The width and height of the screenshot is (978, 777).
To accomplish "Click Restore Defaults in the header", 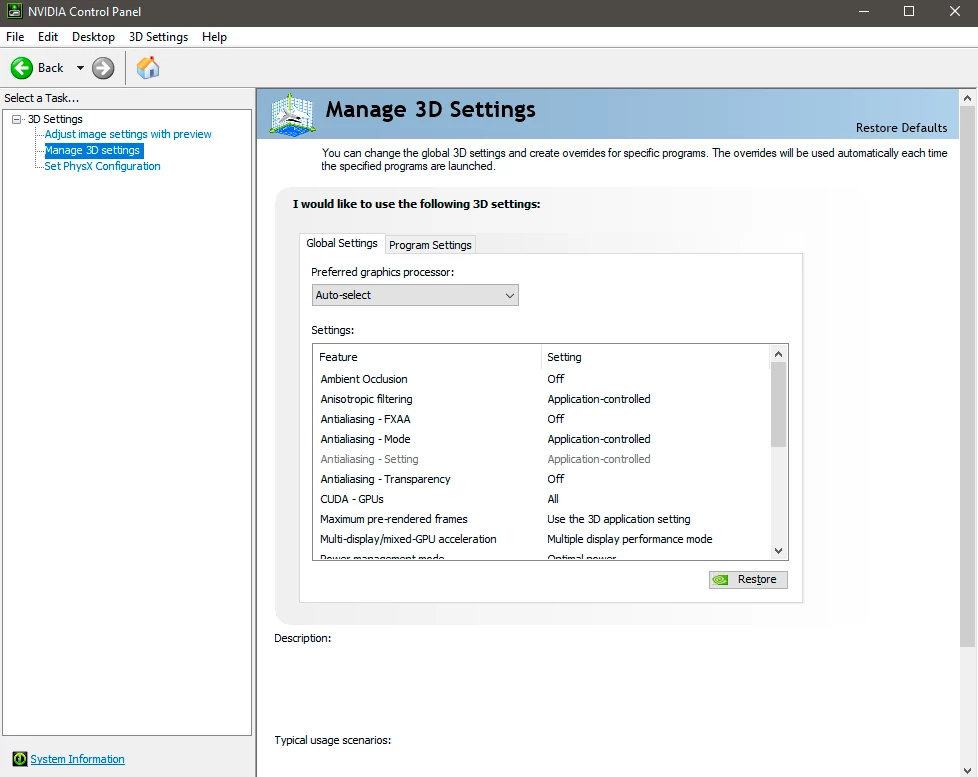I will pyautogui.click(x=901, y=128).
